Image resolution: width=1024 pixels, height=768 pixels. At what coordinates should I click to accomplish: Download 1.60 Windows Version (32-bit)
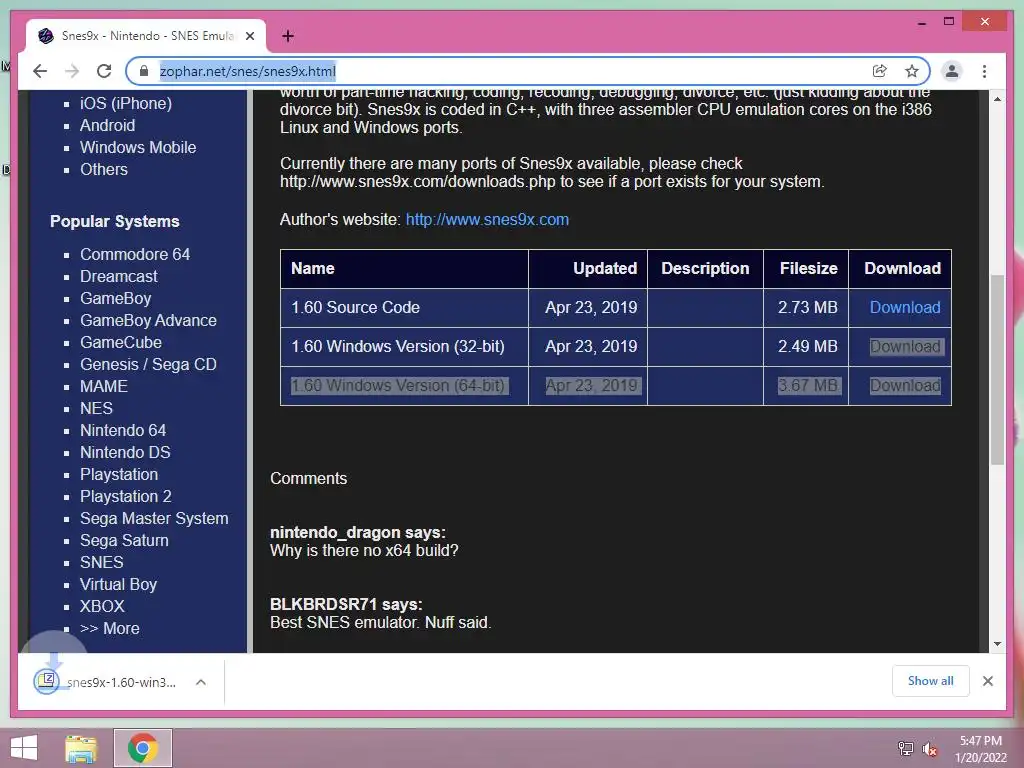pyautogui.click(x=904, y=347)
